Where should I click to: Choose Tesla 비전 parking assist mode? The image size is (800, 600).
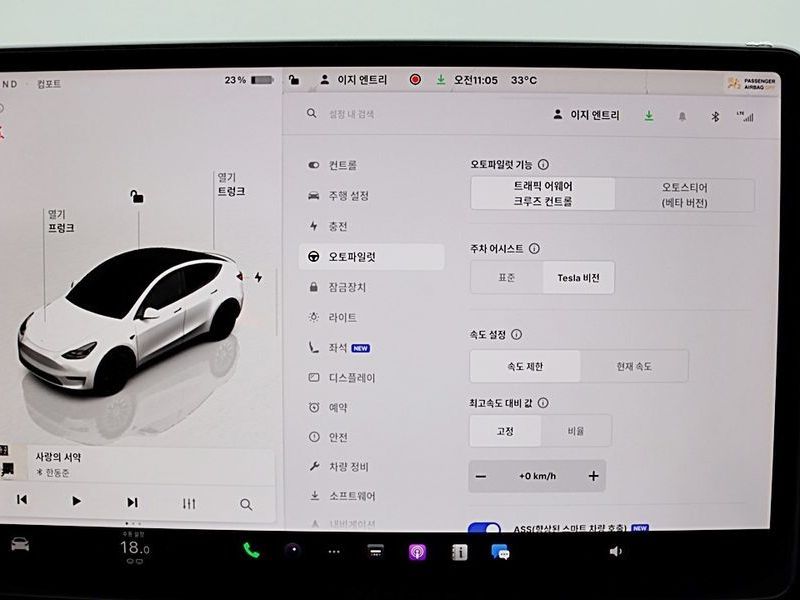578,278
